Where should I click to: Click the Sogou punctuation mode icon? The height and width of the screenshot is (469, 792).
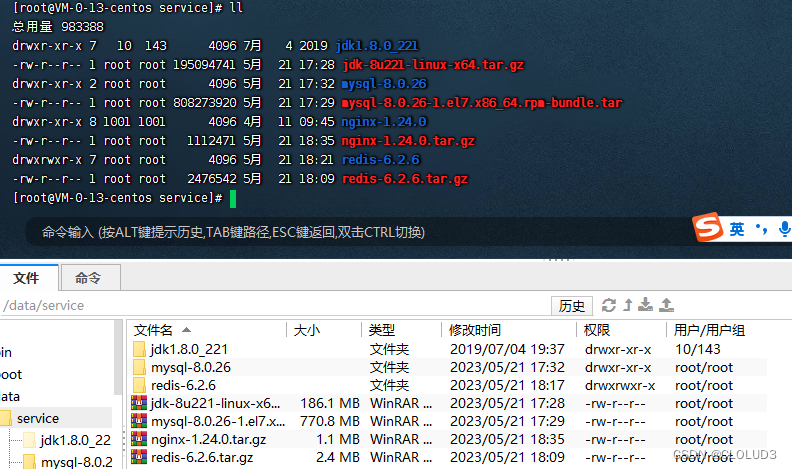pos(761,229)
